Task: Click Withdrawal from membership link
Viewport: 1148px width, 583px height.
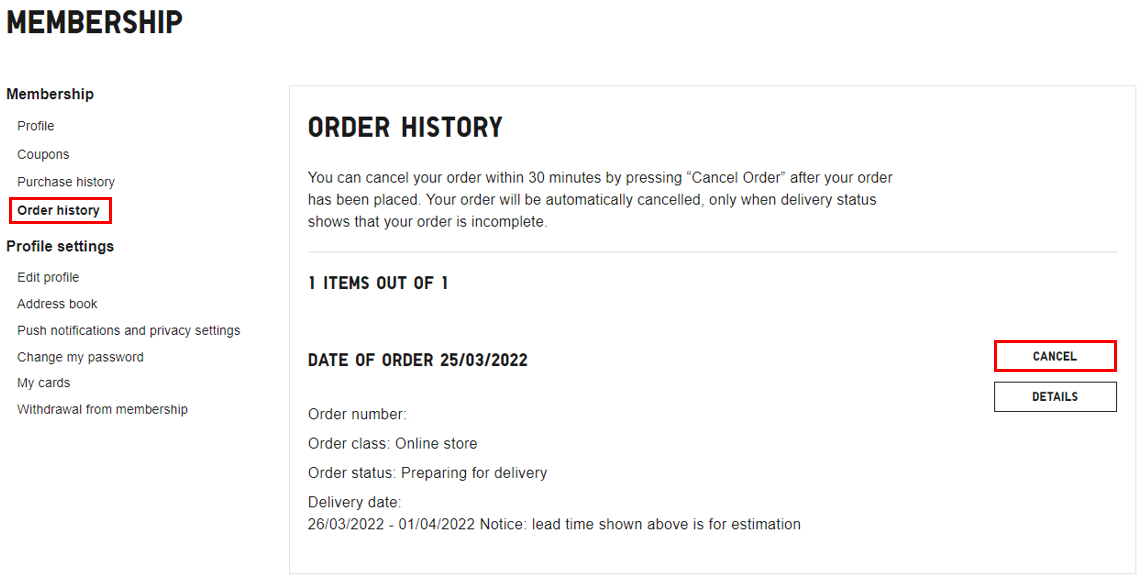Action: (102, 409)
